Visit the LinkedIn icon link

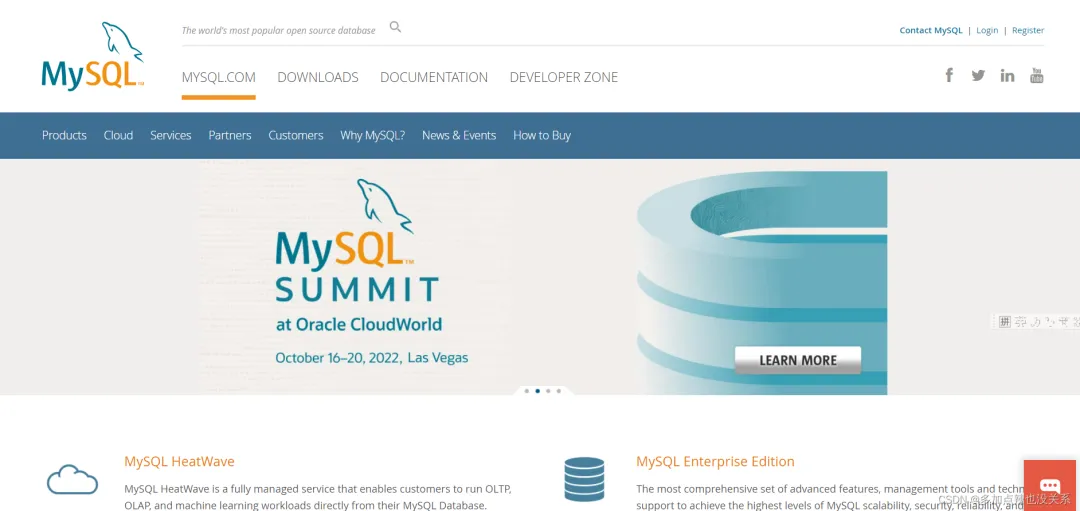1007,76
